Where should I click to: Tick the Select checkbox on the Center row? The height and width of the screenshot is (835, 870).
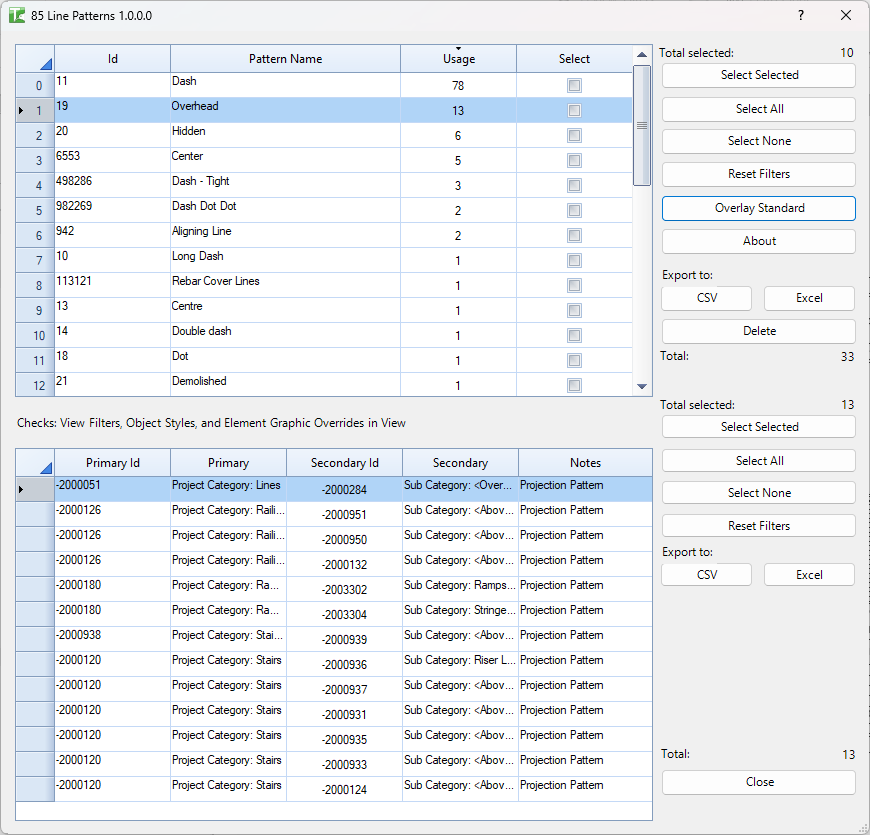pos(574,160)
